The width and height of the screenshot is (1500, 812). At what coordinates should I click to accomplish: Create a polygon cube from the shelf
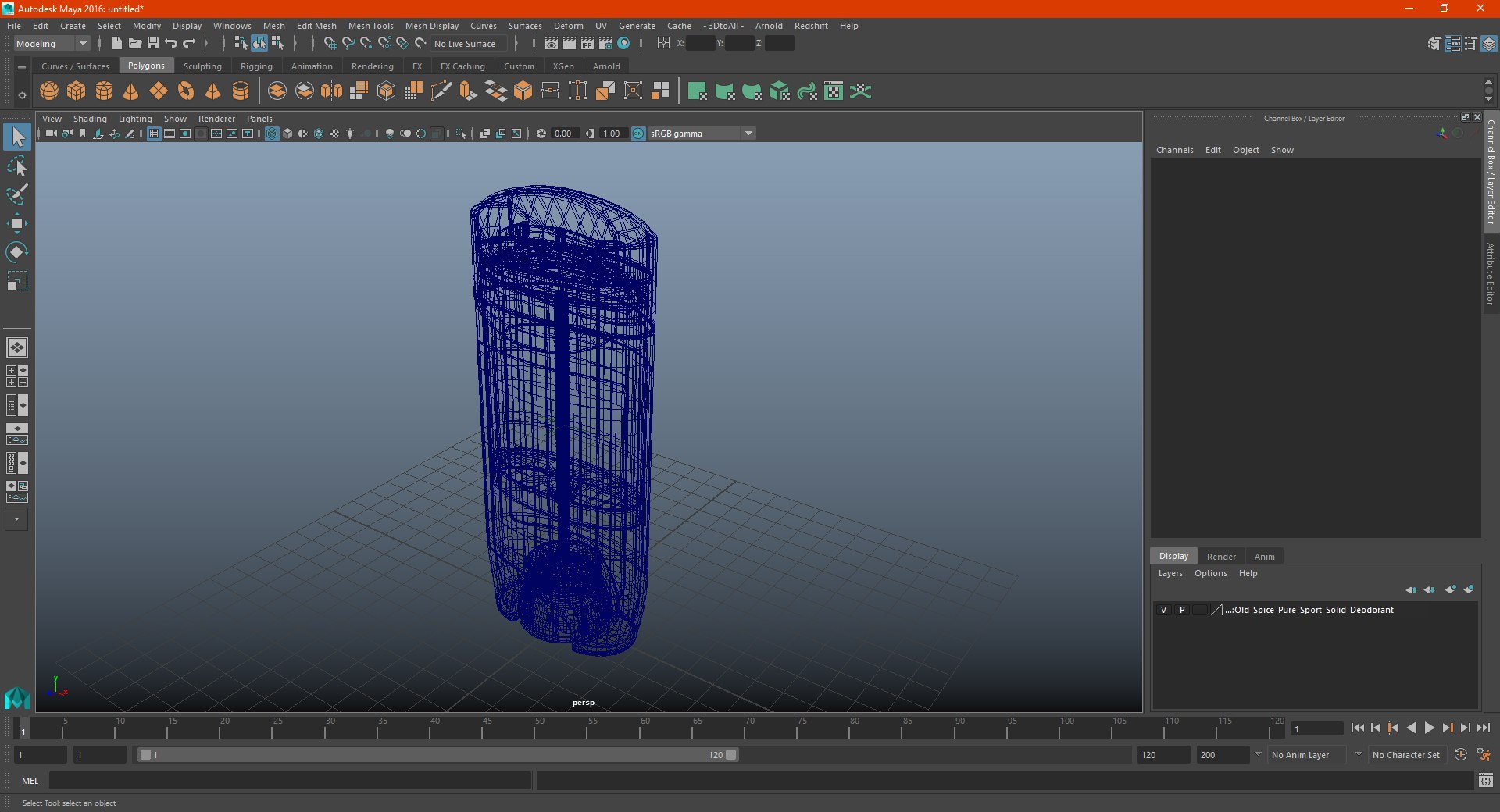(x=77, y=91)
